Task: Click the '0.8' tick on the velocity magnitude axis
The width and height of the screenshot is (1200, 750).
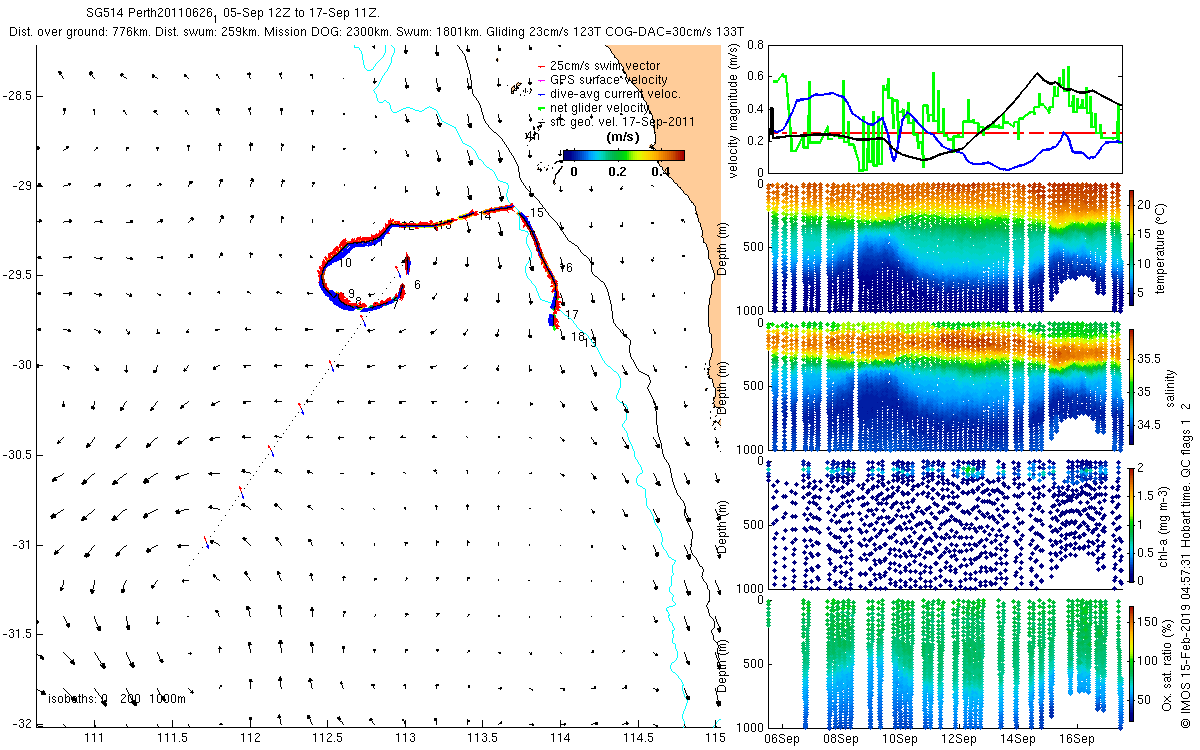Action: [x=755, y=45]
